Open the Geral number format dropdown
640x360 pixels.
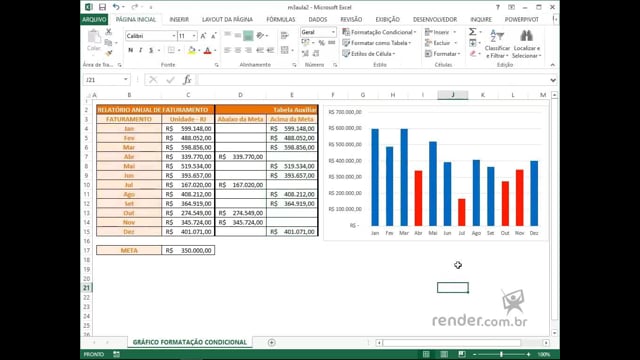tap(333, 32)
